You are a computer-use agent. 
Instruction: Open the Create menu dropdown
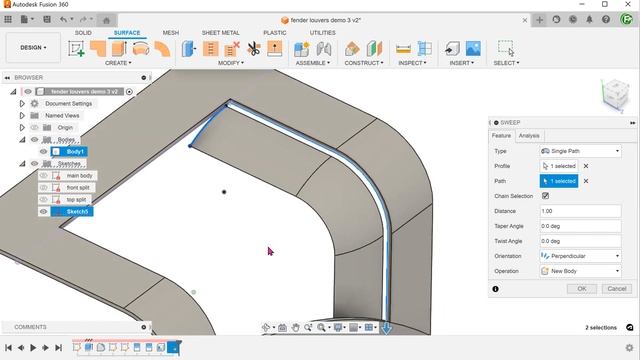pos(118,63)
